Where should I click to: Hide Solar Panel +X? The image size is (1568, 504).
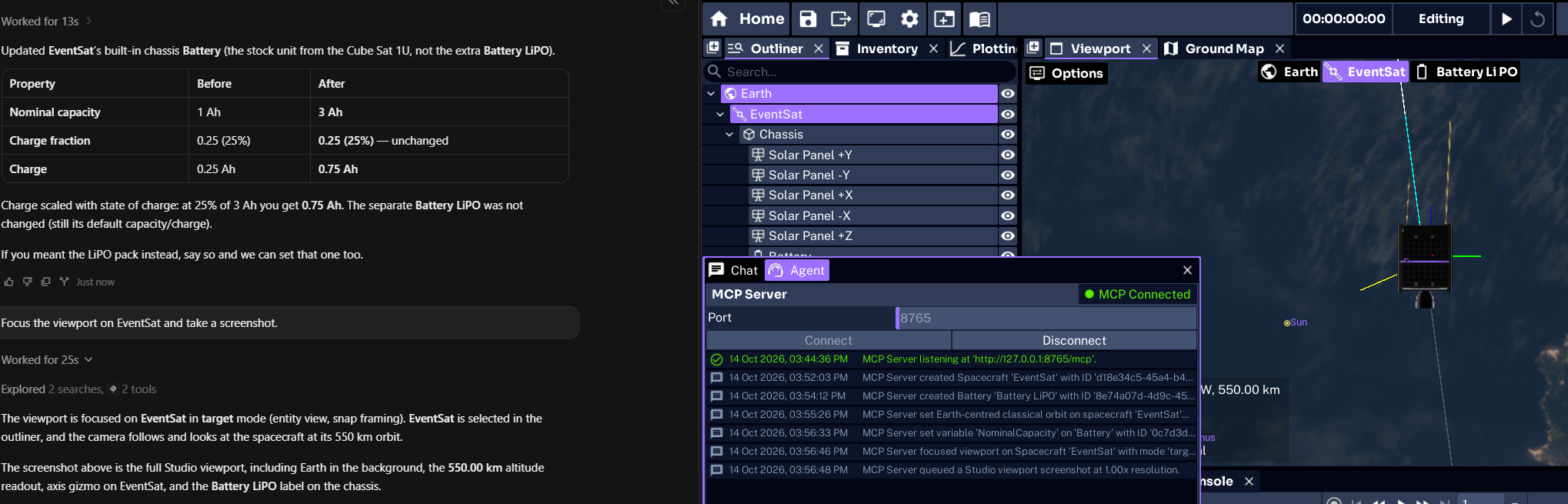[x=1008, y=195]
